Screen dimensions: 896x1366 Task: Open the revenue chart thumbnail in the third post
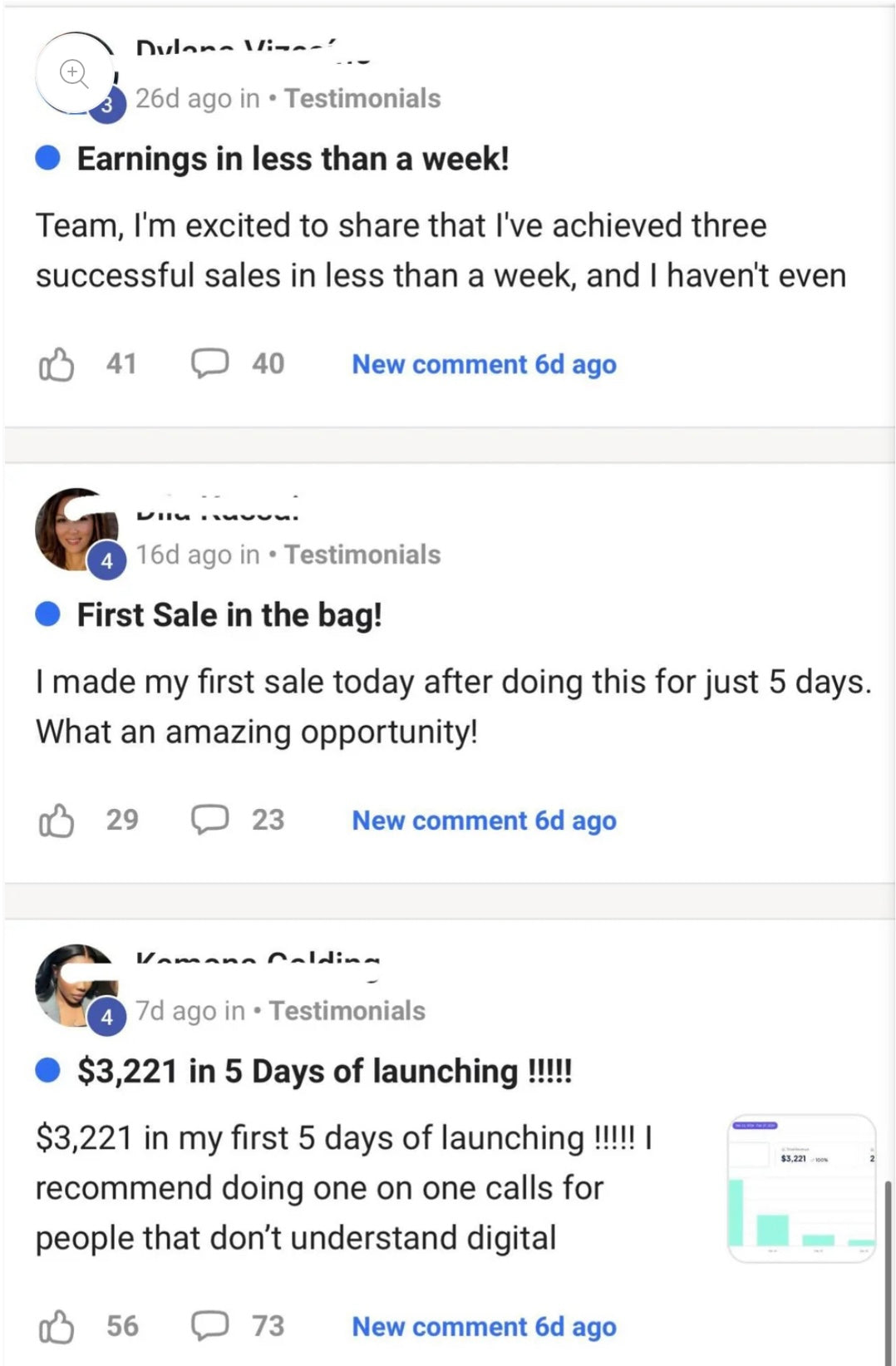click(801, 1188)
